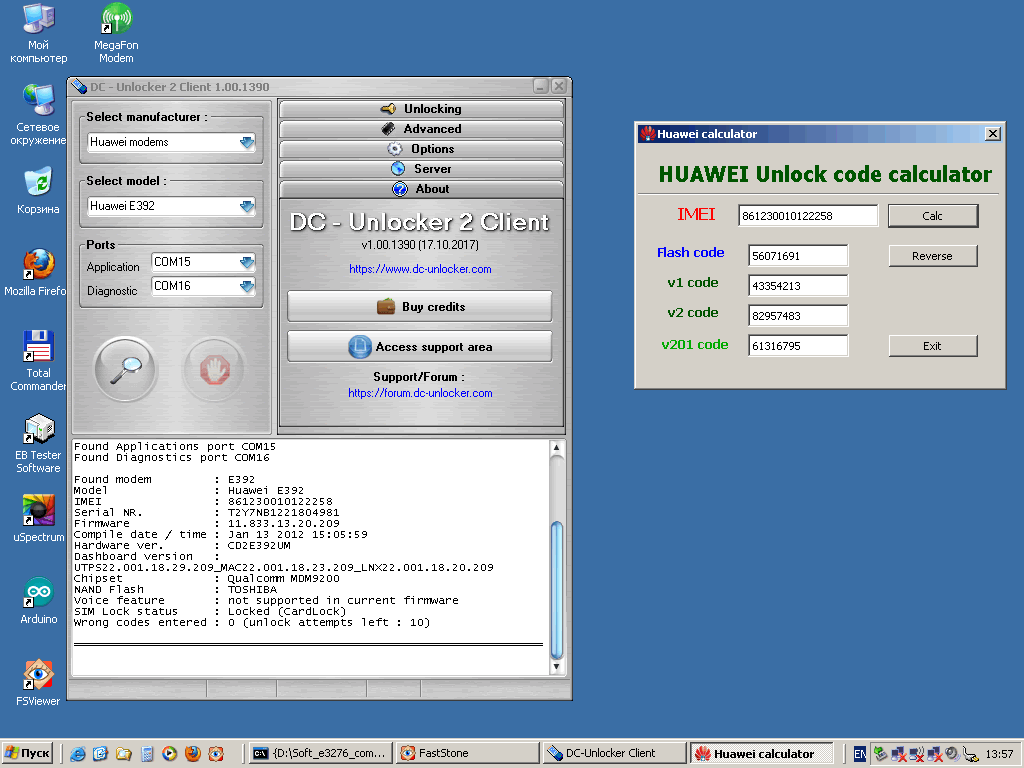This screenshot has height=768, width=1024.
Task: Click Internet Explorer quick launch icon
Action: (x=78, y=754)
